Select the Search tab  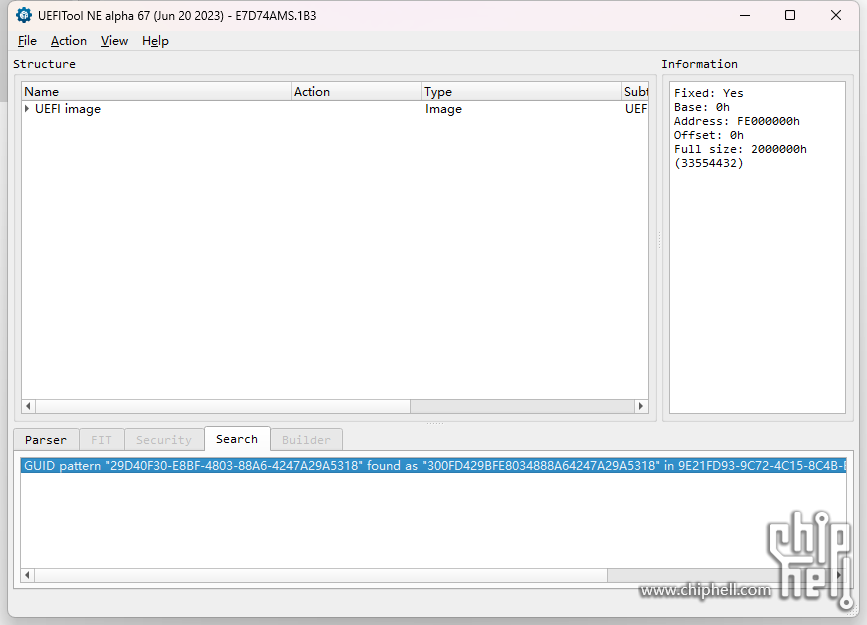coord(237,439)
